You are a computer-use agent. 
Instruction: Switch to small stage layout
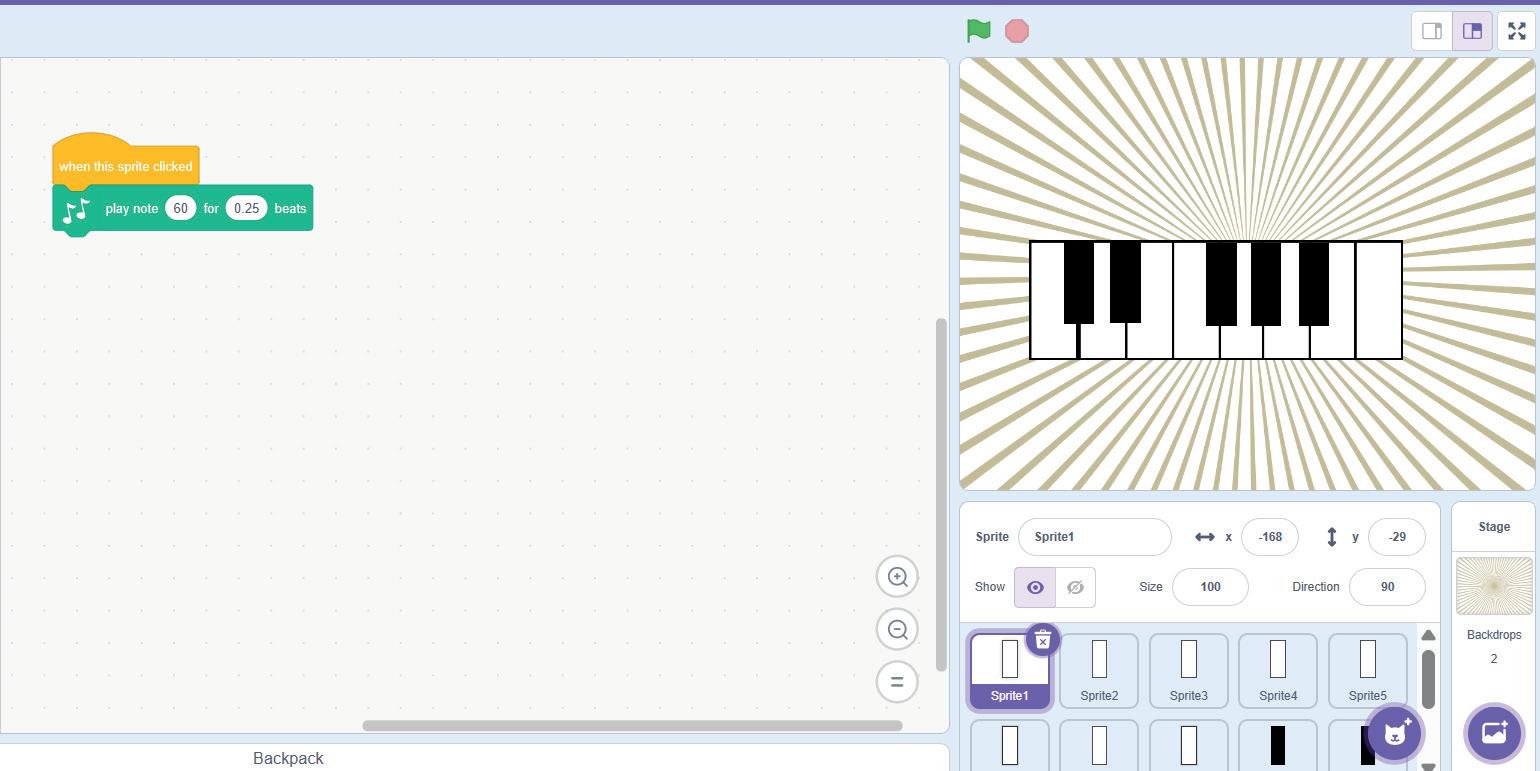[1432, 31]
